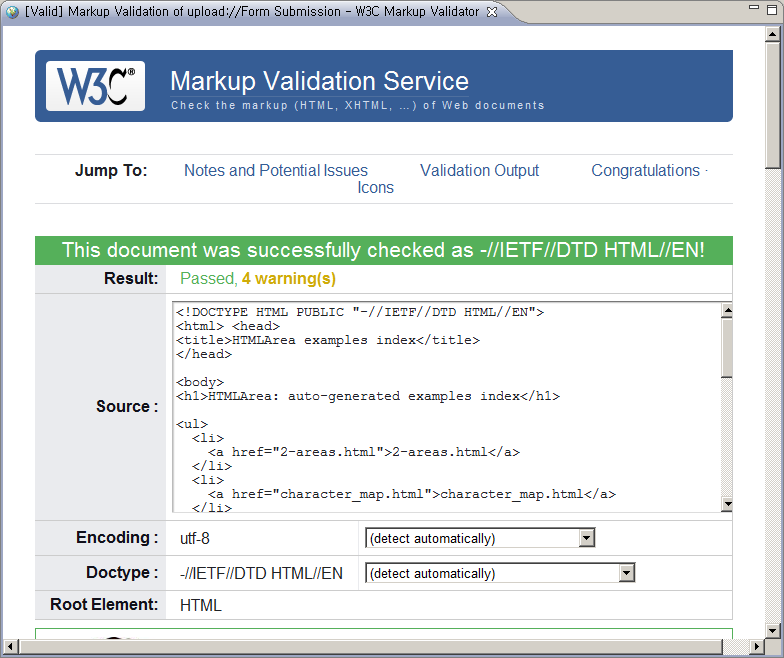Viewport: 784px width, 658px height.
Task: Follow the Icons jump link
Action: pos(375,188)
